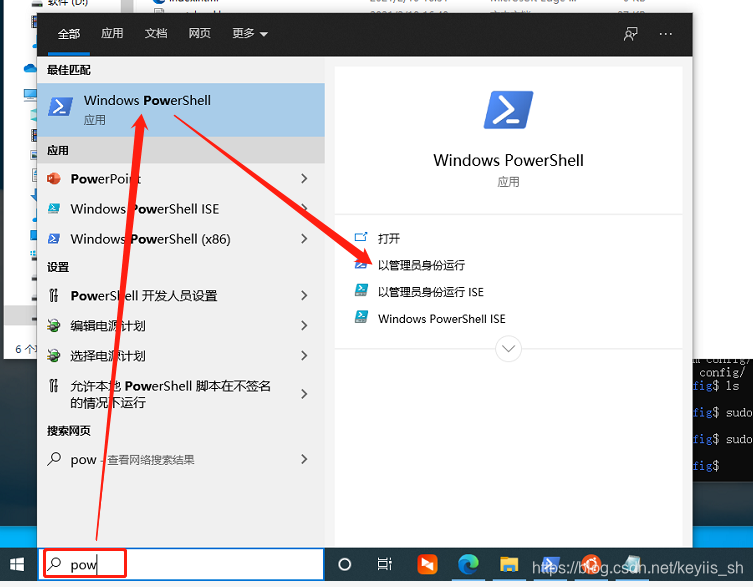Switch to the 全部 tab

[x=69, y=34]
